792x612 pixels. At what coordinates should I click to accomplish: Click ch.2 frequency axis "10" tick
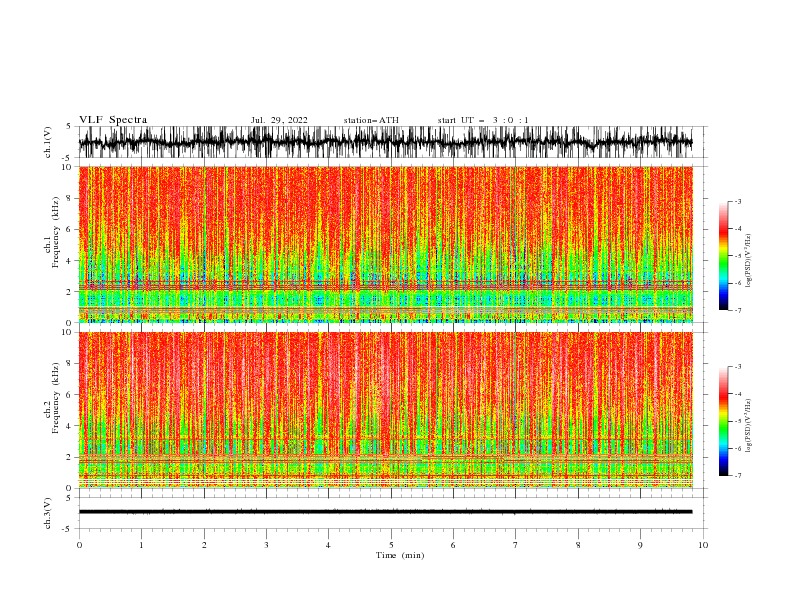tap(67, 332)
